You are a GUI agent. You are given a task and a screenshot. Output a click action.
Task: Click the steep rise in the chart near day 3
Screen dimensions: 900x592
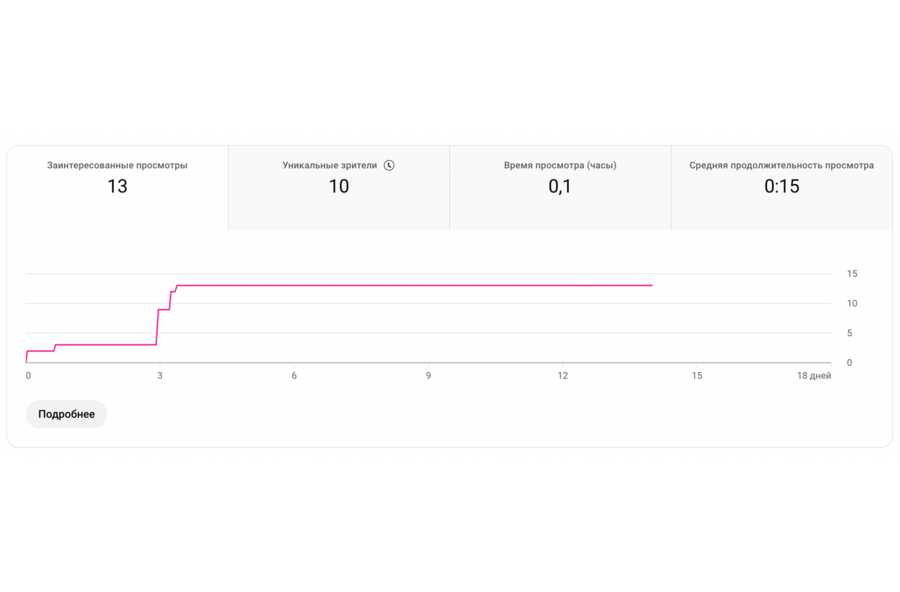click(x=158, y=327)
